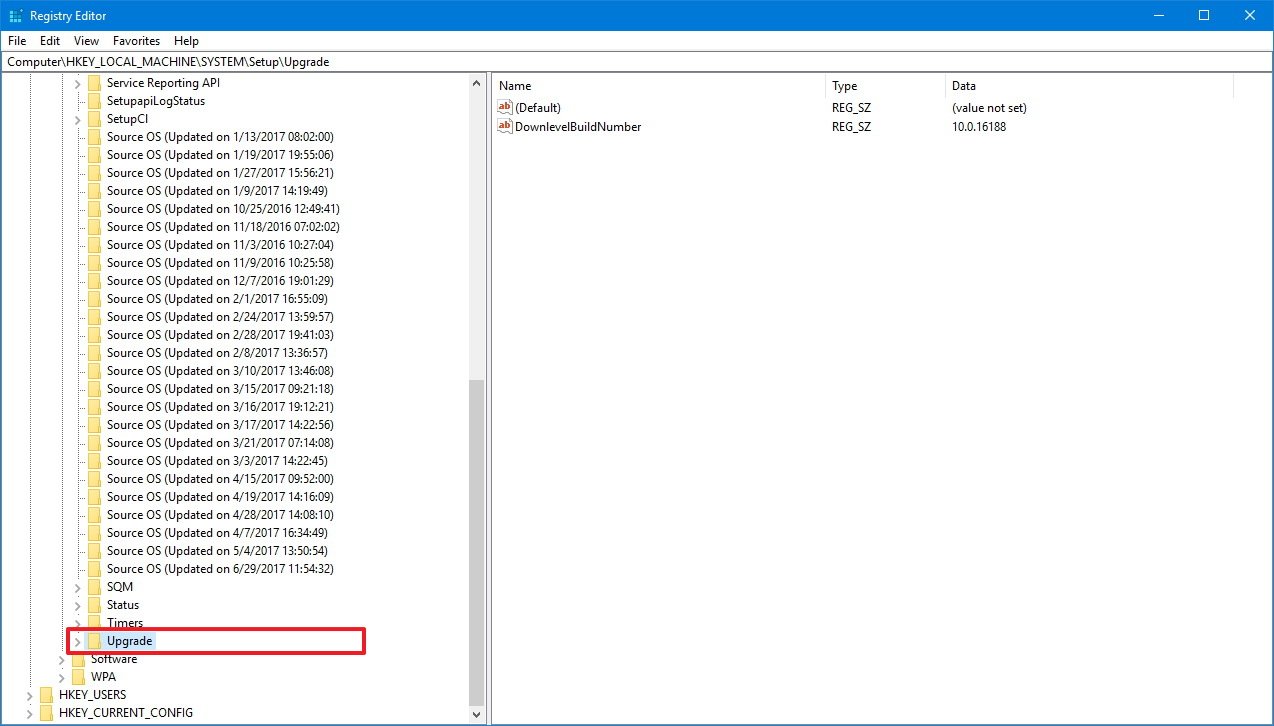Click folder icon for Source OS 11/3/2016 10:27:04
This screenshot has height=726, width=1274.
click(x=94, y=245)
